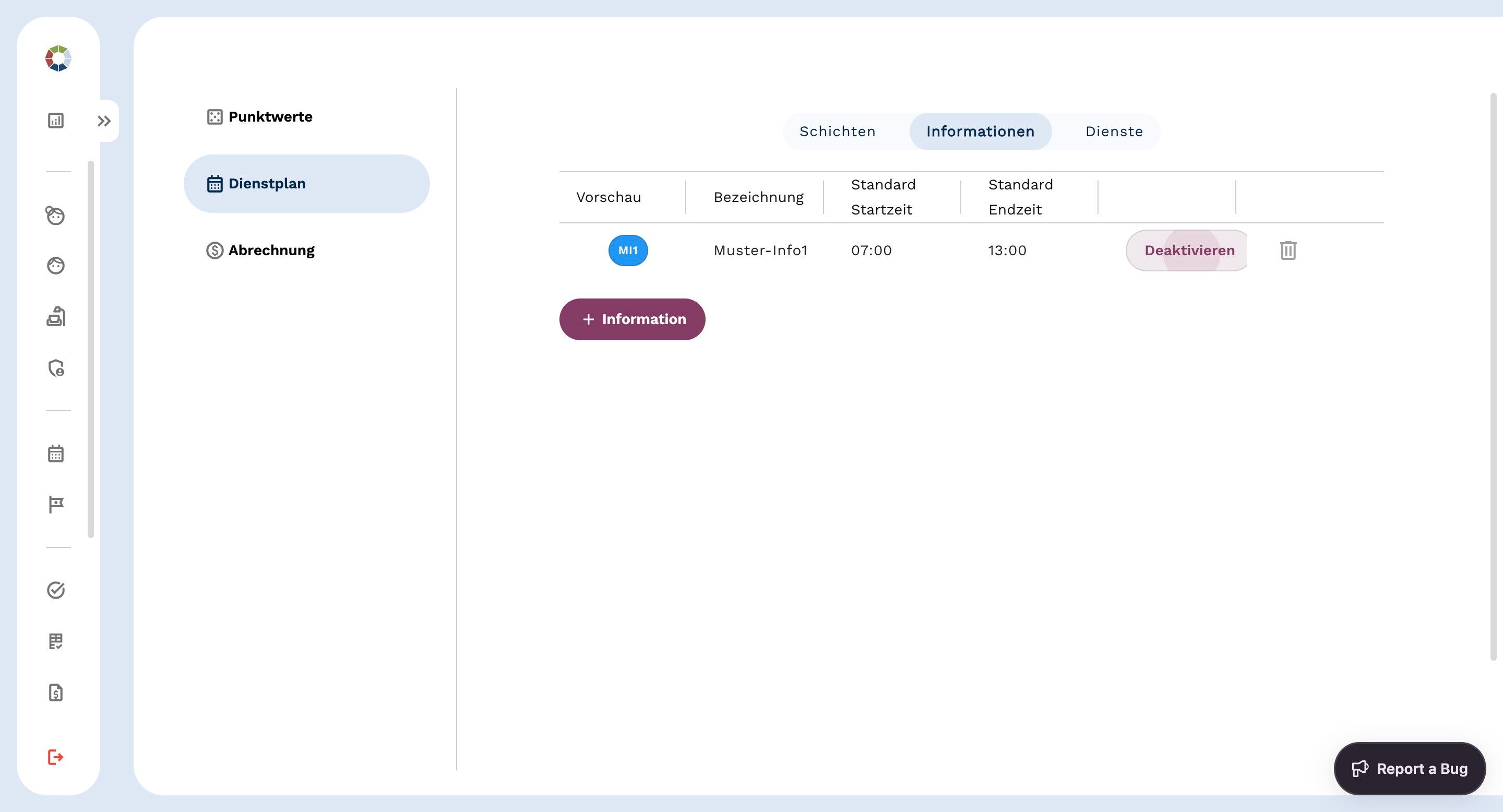Viewport: 1503px width, 812px height.
Task: Click the MI1 blue preview badge
Action: [628, 250]
